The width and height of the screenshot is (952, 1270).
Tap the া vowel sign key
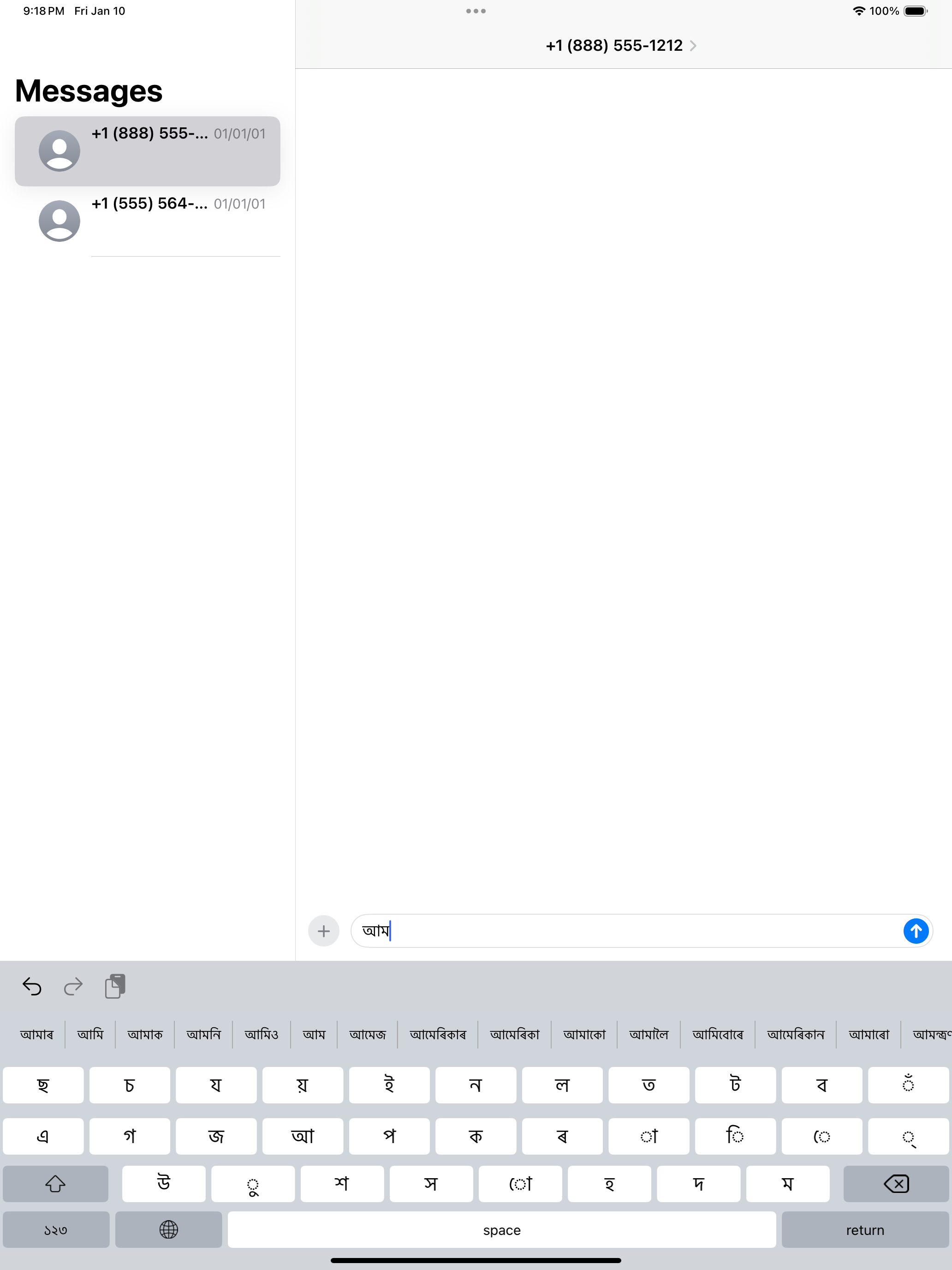649,1136
